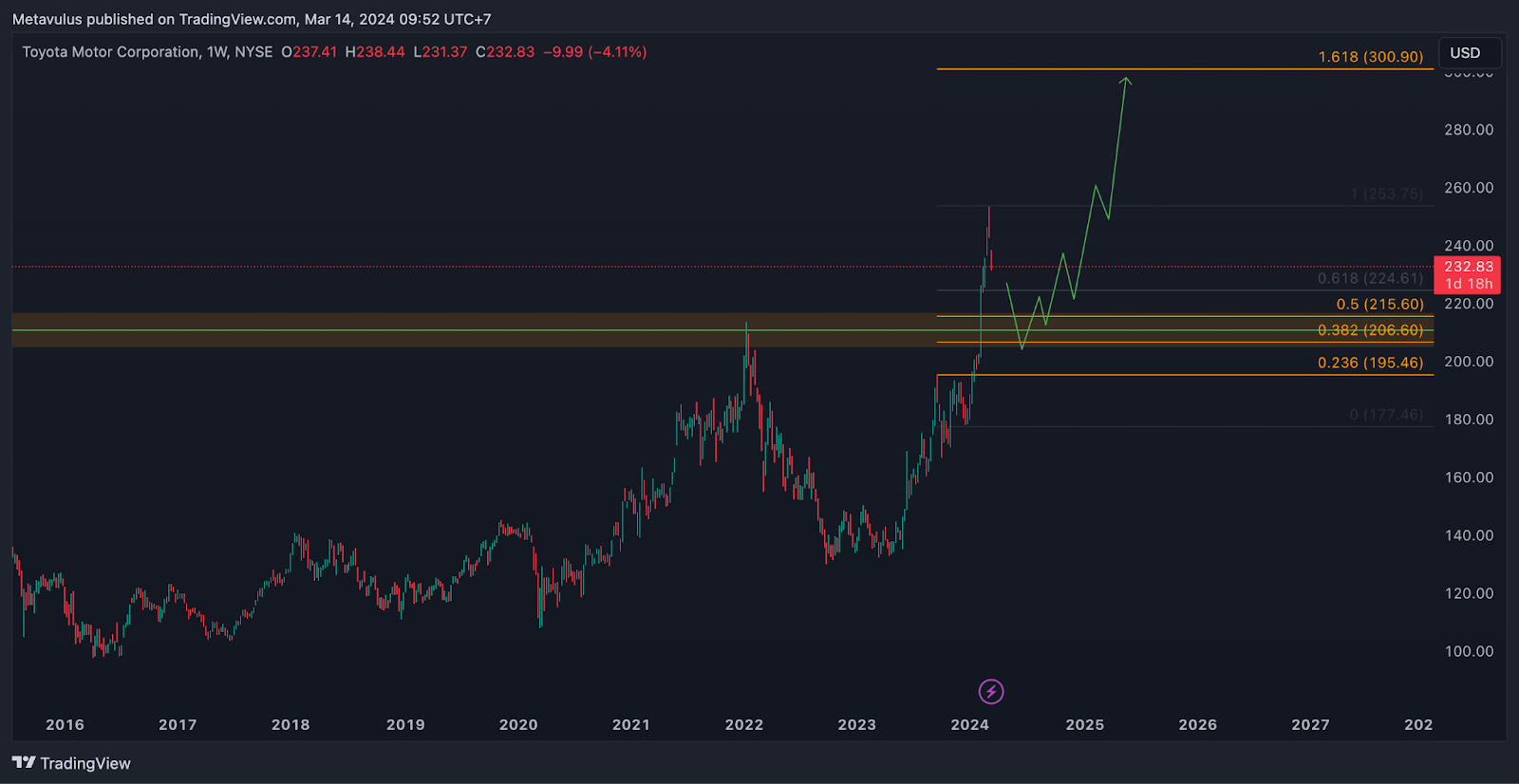The image size is (1519, 784).
Task: Click the Metavulus published on TradingView.com header
Action: click(252, 19)
